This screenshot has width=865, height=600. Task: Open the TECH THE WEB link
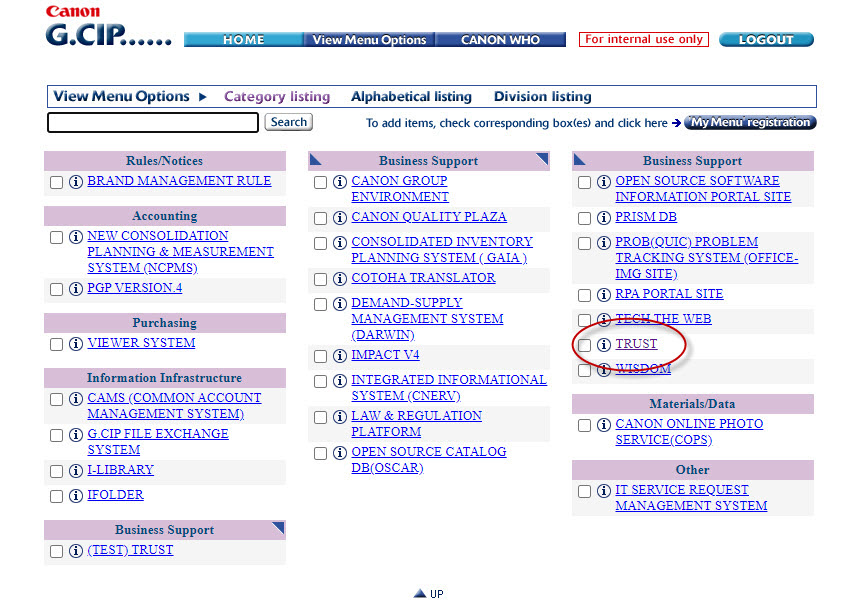pyautogui.click(x=663, y=319)
